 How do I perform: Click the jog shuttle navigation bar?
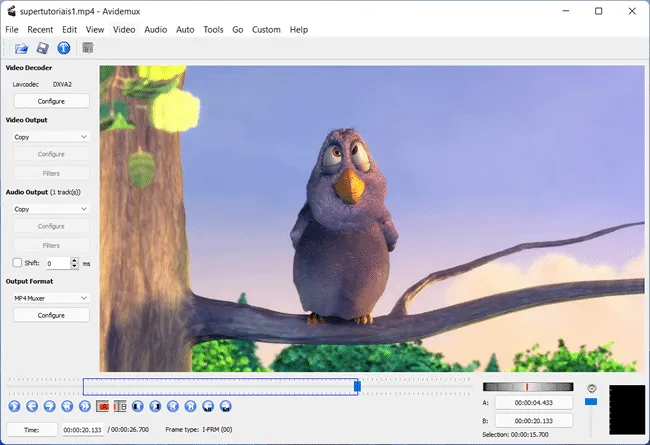click(x=528, y=387)
